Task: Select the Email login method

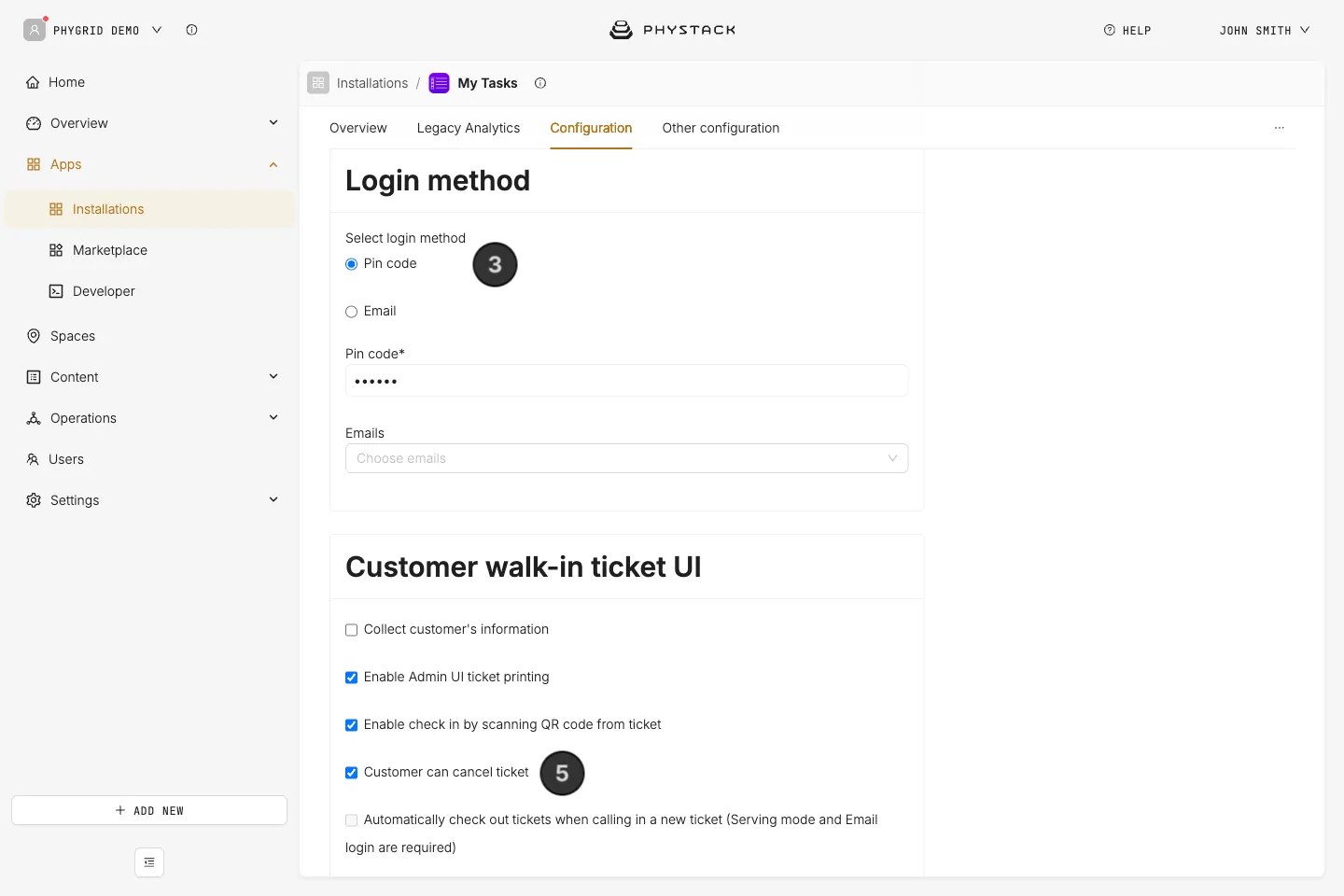Action: pos(352,312)
